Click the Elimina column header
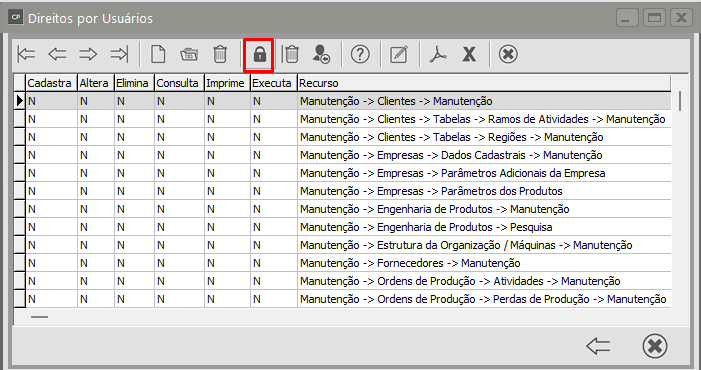 click(134, 83)
